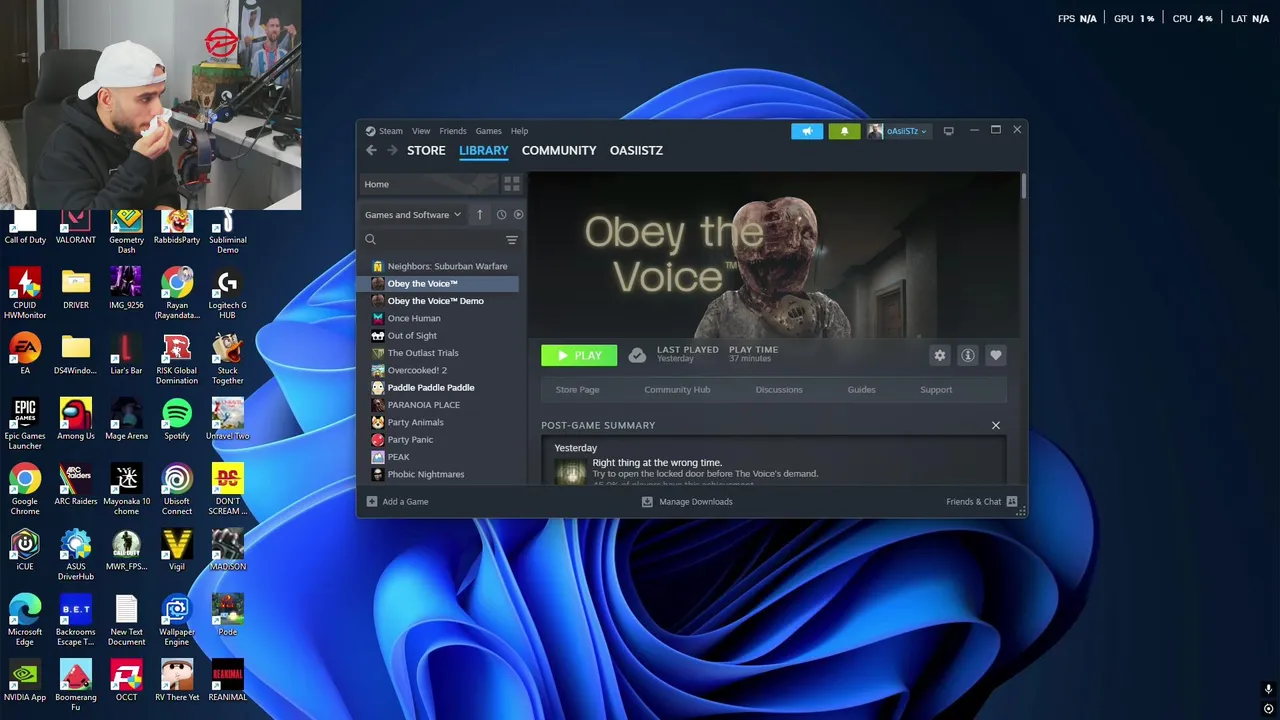
Task: Open Ubisoft Connect desktop icon
Action: click(177, 490)
